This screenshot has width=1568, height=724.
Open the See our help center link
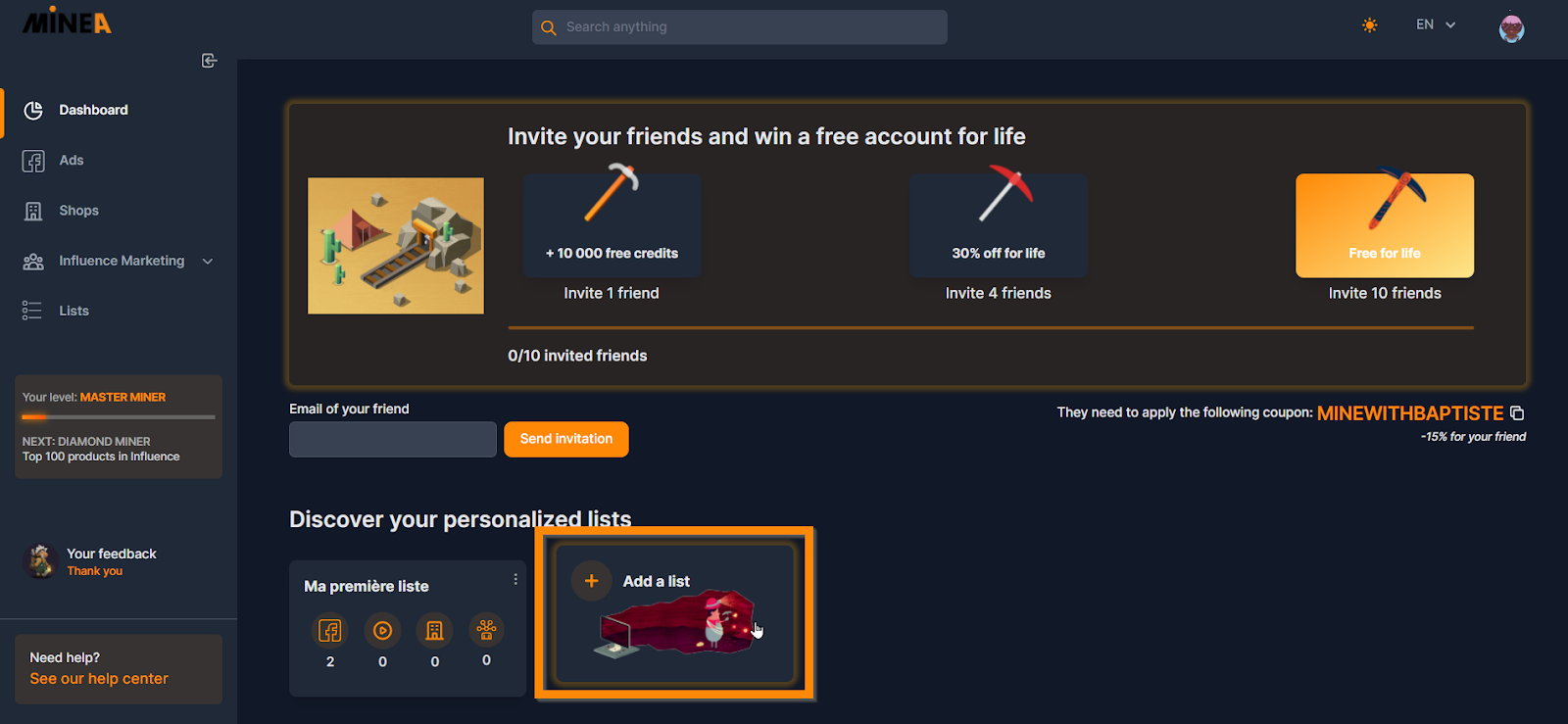pos(99,679)
